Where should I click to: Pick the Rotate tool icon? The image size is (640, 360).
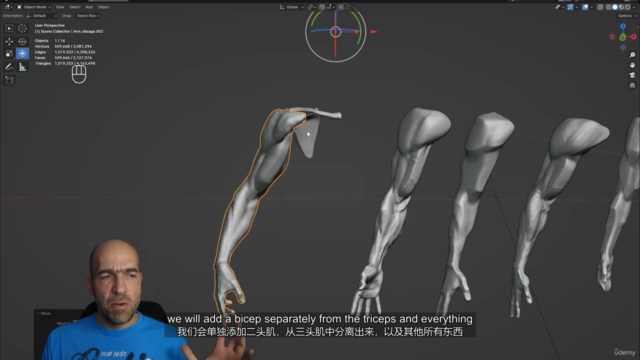pos(22,41)
